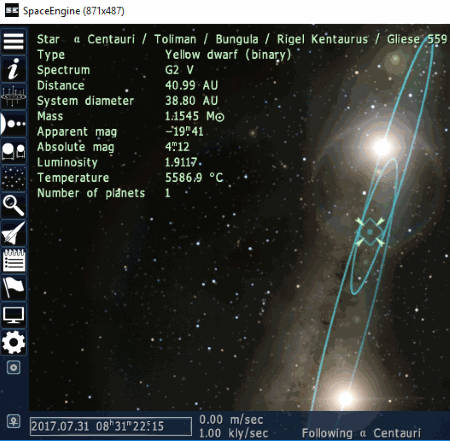
Task: Click the 'Luminosity' label
Action: (x=67, y=162)
